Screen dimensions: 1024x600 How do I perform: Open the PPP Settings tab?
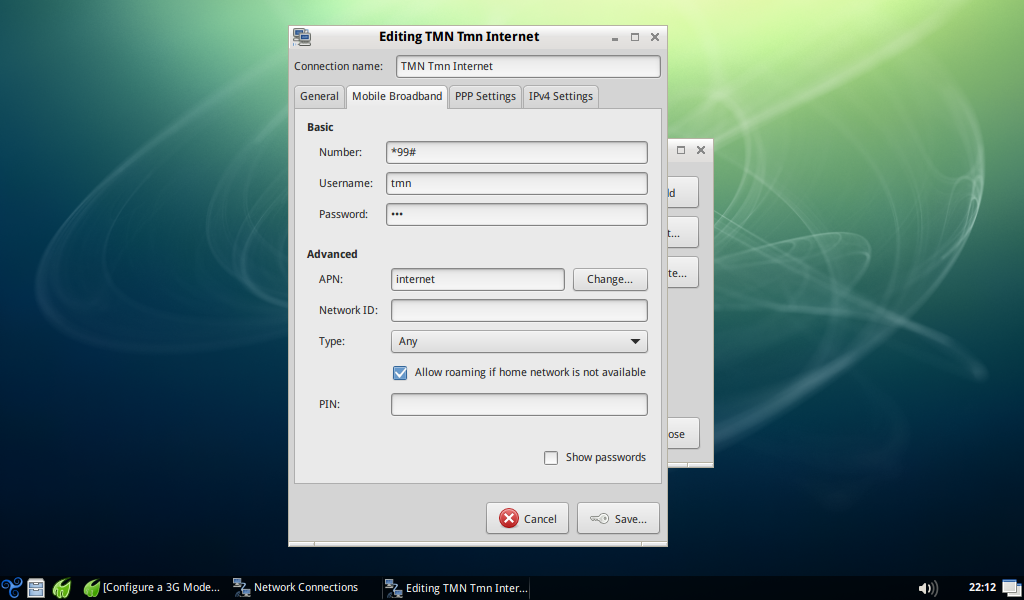point(485,97)
